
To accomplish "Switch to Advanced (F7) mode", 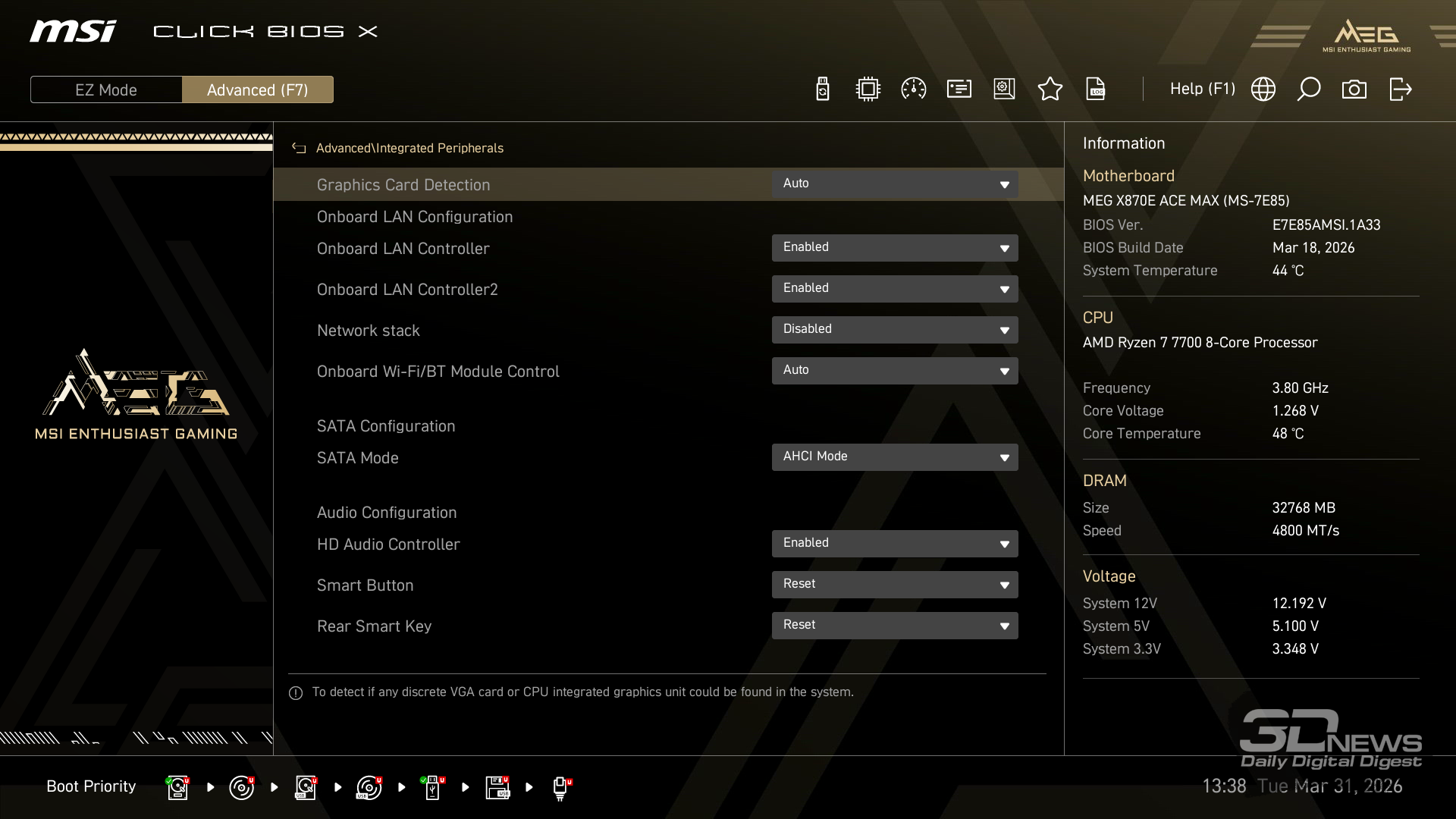I will click(x=257, y=89).
